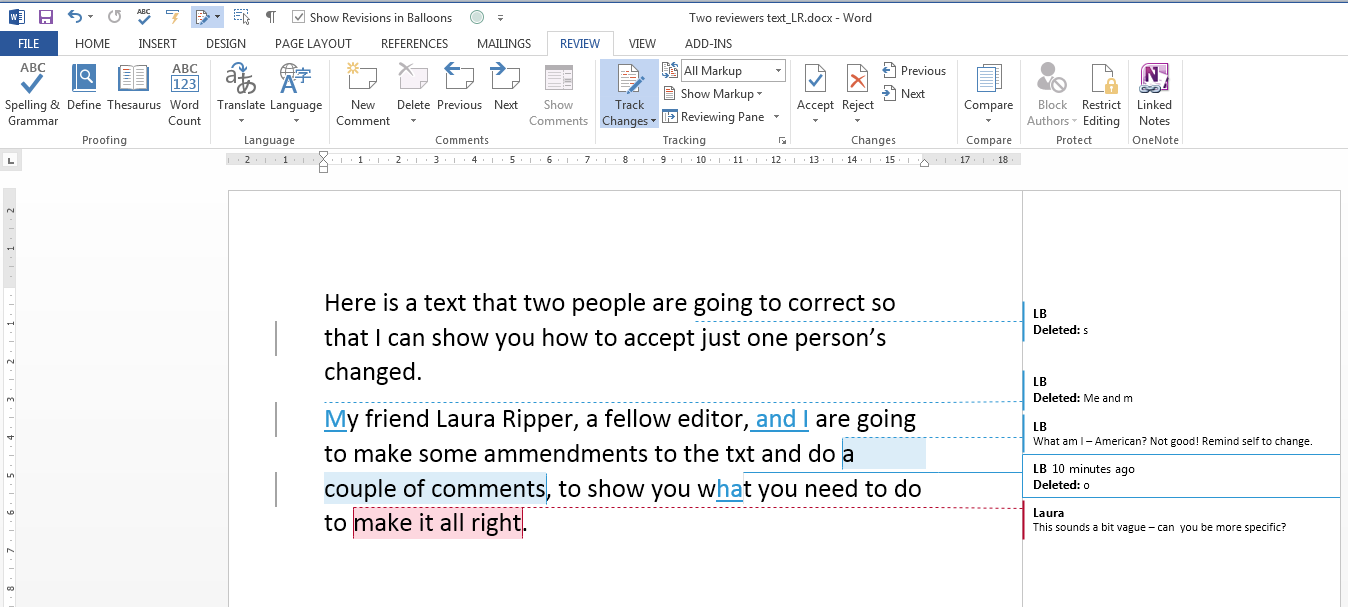
Task: Switch to the PAGE LAYOUT tab
Action: (x=313, y=44)
